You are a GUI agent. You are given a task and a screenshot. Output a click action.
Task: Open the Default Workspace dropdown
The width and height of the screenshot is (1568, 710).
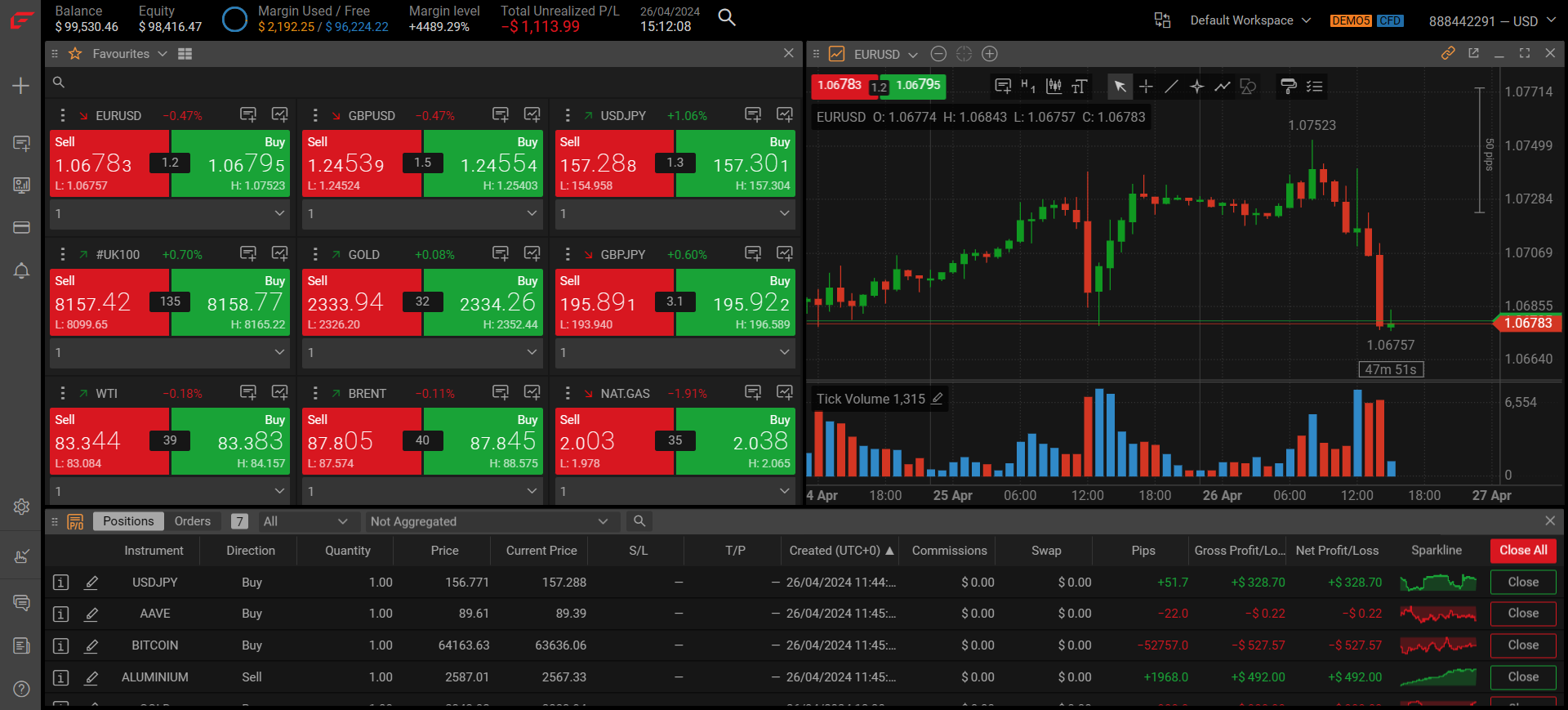tap(1250, 20)
